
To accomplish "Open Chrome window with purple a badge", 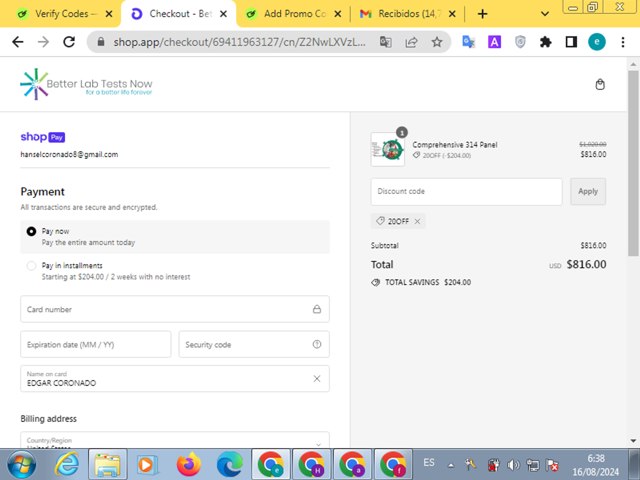I will click(x=352, y=464).
